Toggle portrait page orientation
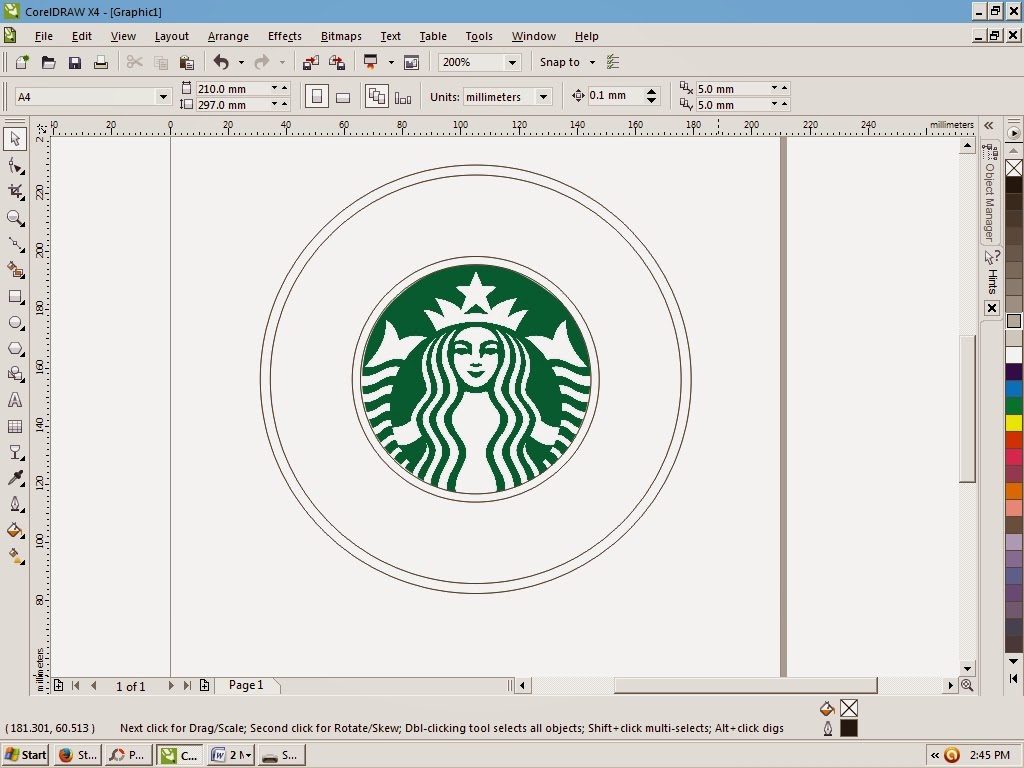 [x=317, y=95]
